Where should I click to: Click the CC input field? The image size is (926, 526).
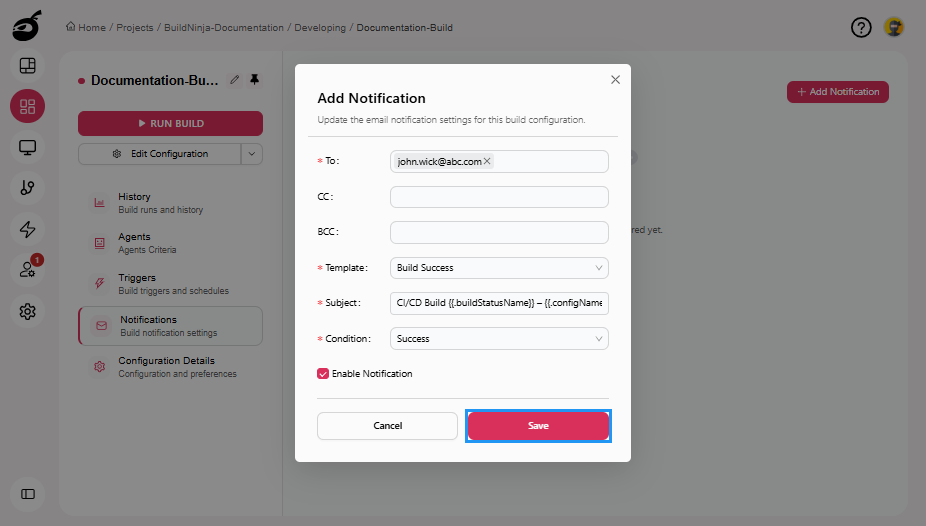[499, 197]
